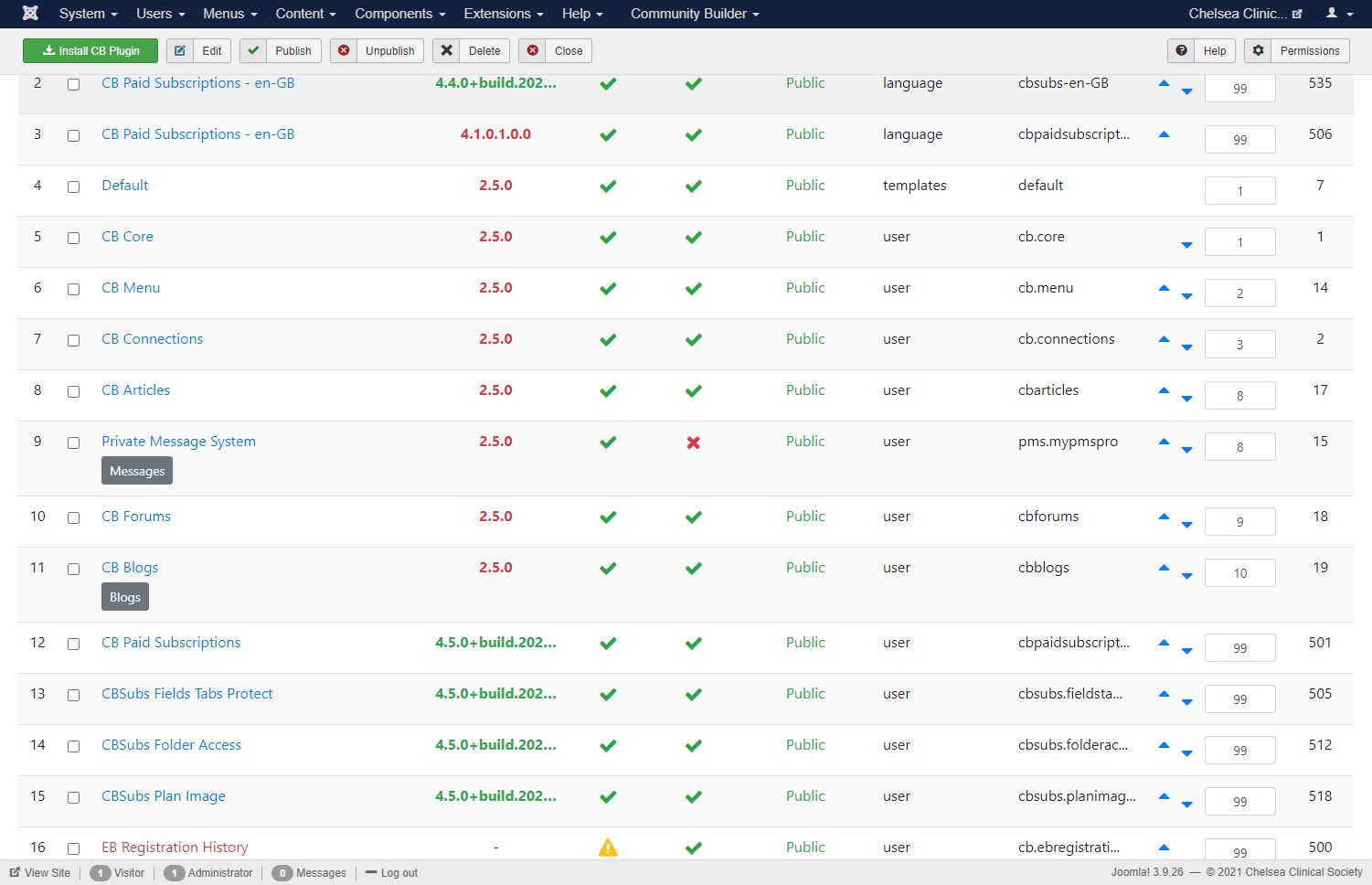Click View Site in the status bar
This screenshot has width=1372, height=885.
pyautogui.click(x=40, y=873)
